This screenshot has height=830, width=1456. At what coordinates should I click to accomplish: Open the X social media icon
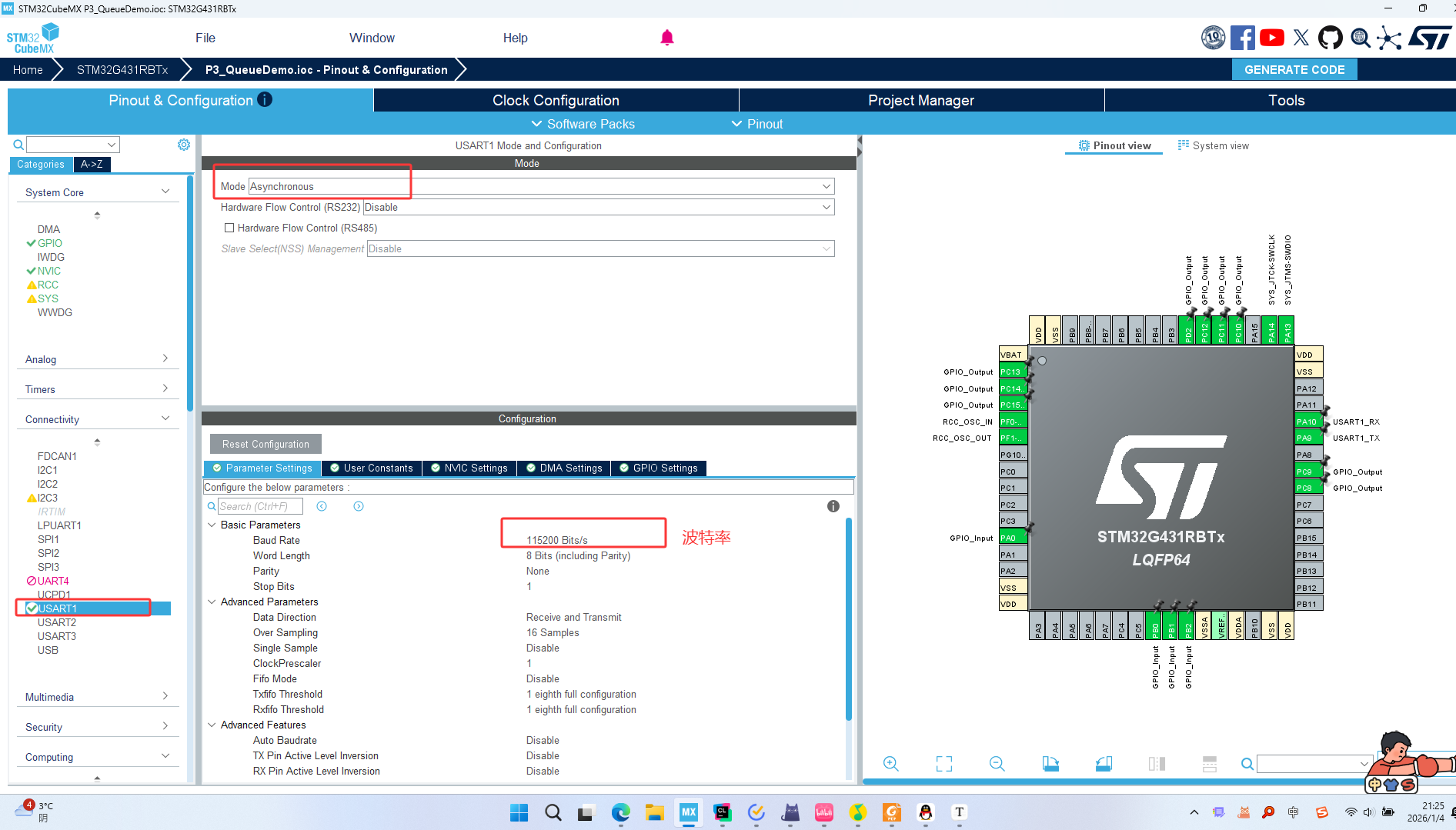[1301, 38]
